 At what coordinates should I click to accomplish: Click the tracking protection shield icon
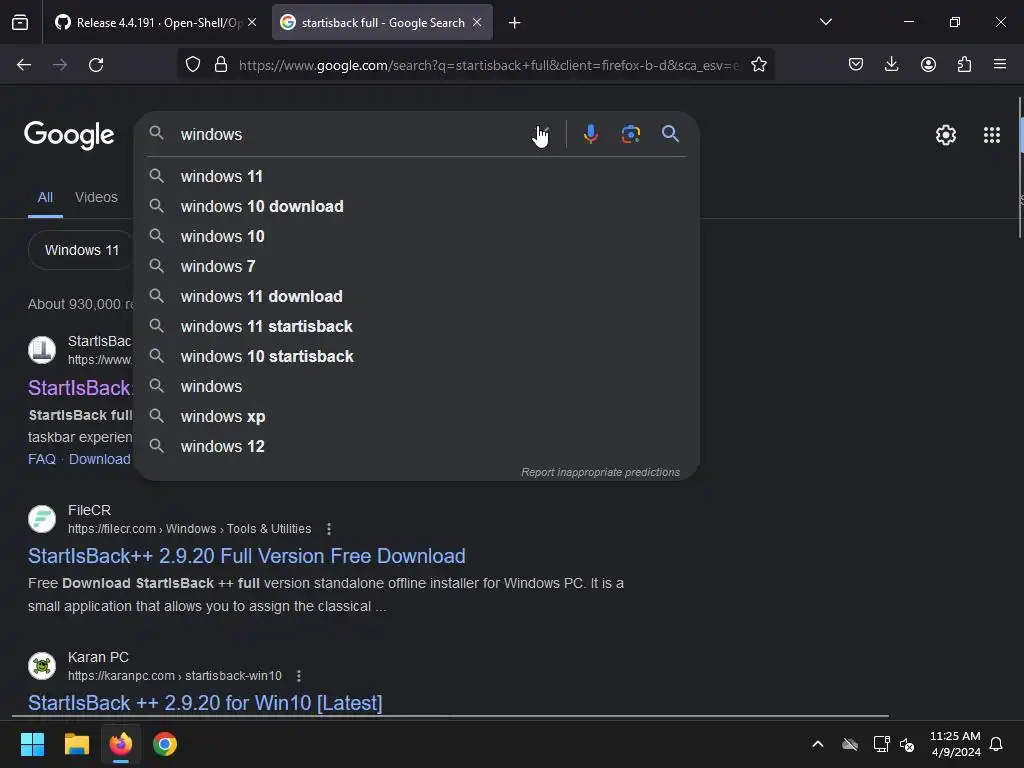coord(193,65)
